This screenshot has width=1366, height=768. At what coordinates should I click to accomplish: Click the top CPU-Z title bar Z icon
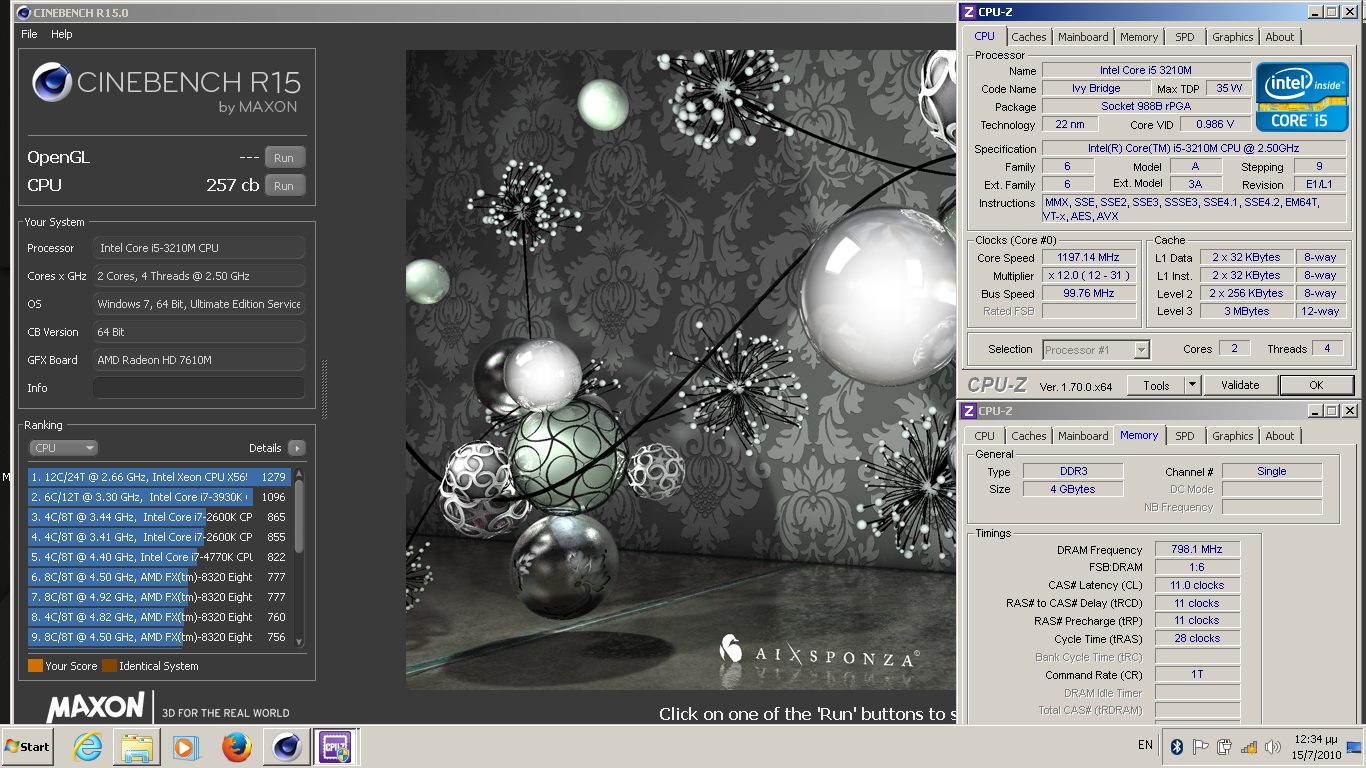[x=968, y=12]
